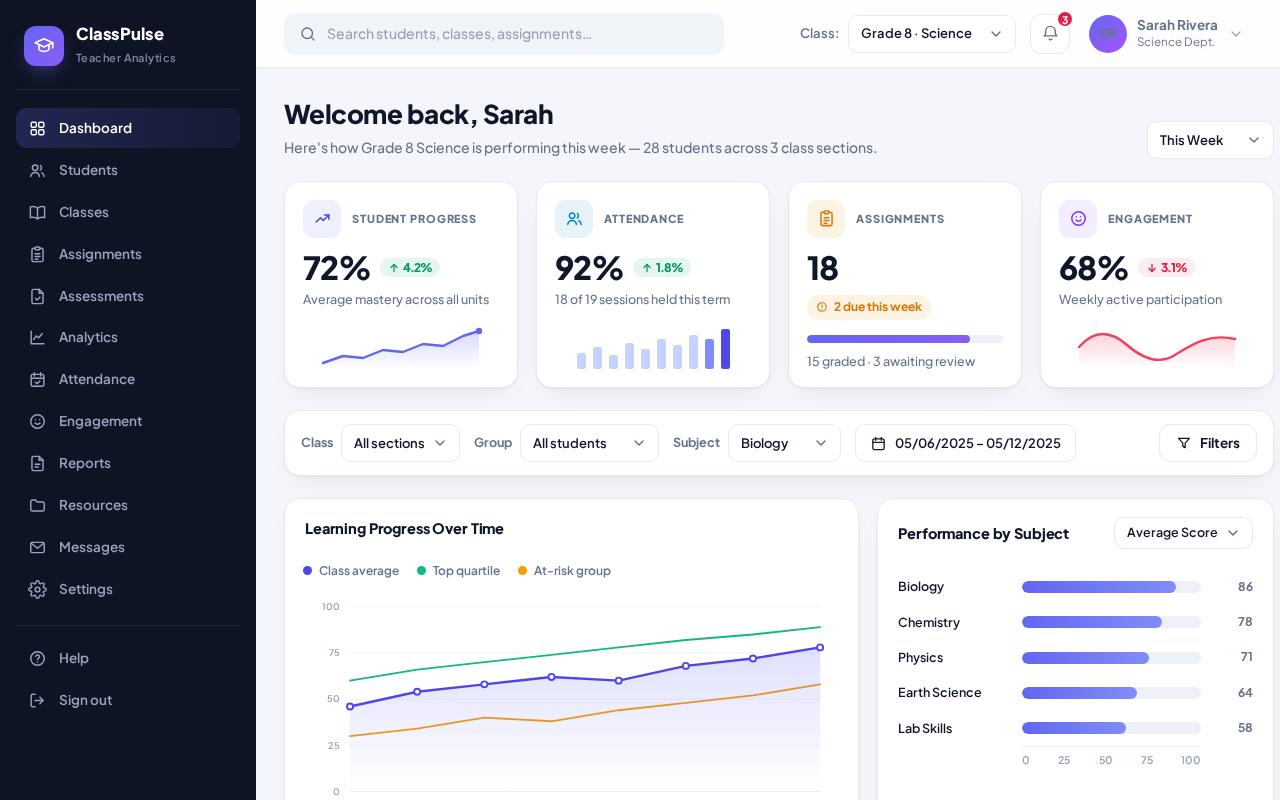
Task: Open the notifications bell icon
Action: (x=1050, y=34)
